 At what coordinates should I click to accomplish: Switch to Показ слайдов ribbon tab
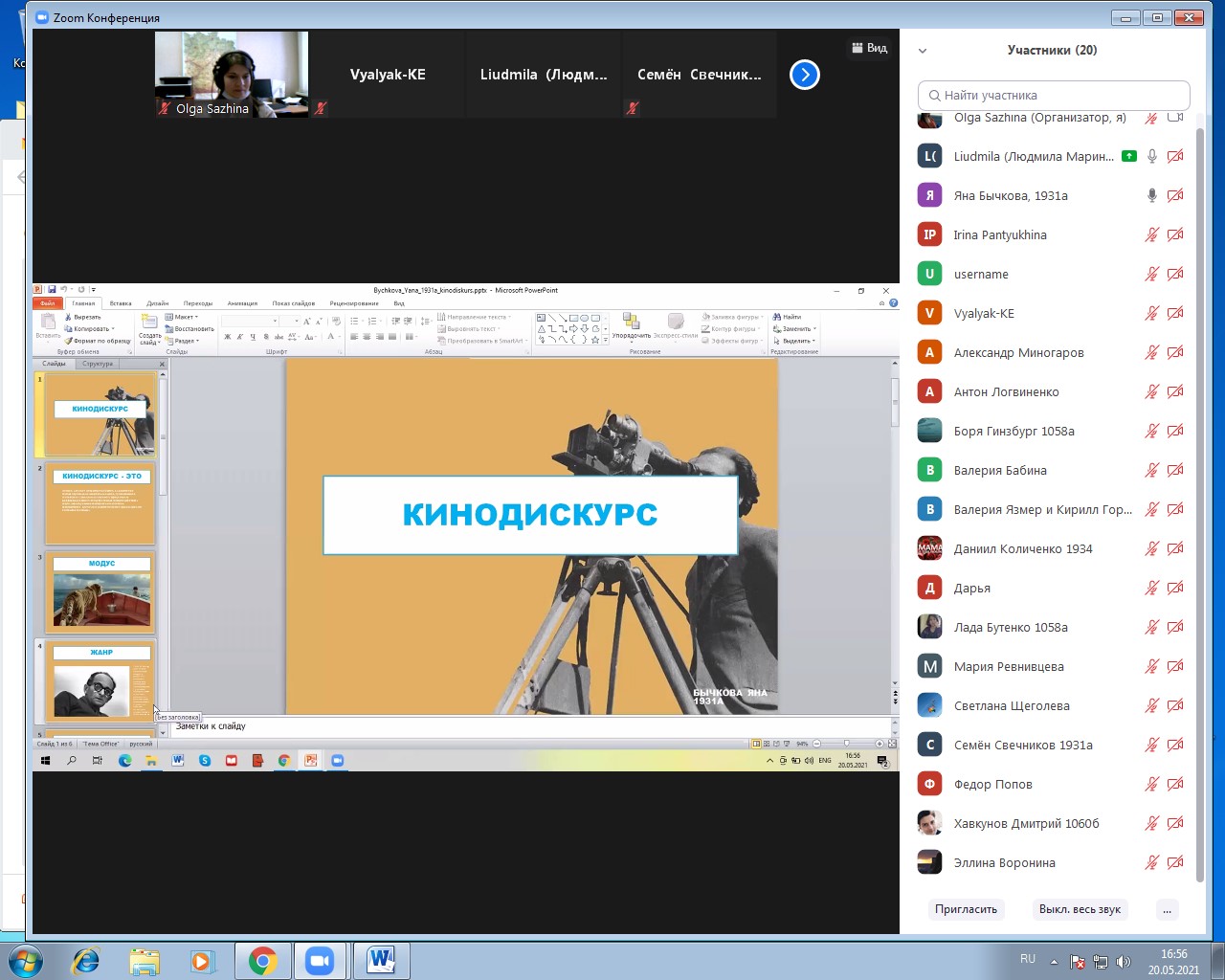[x=294, y=303]
